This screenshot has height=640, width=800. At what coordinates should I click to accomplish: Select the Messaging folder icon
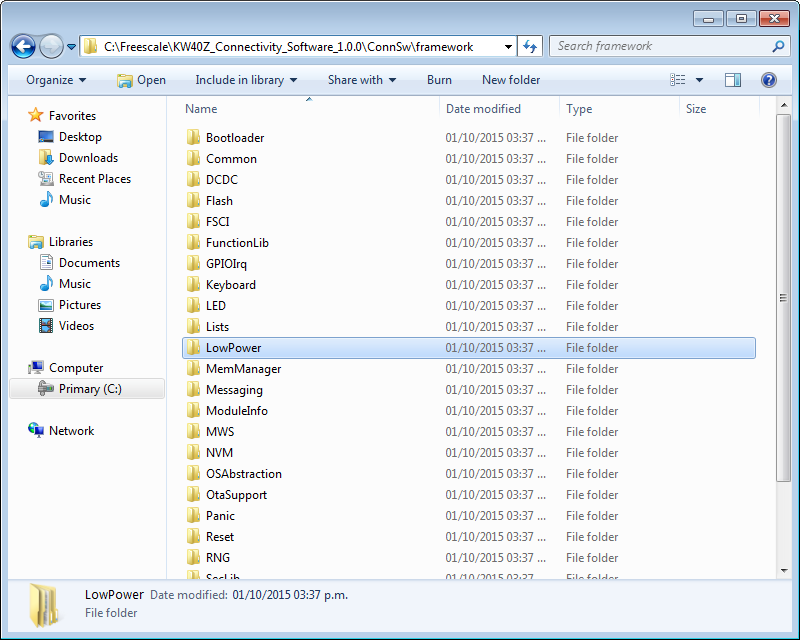pos(193,389)
